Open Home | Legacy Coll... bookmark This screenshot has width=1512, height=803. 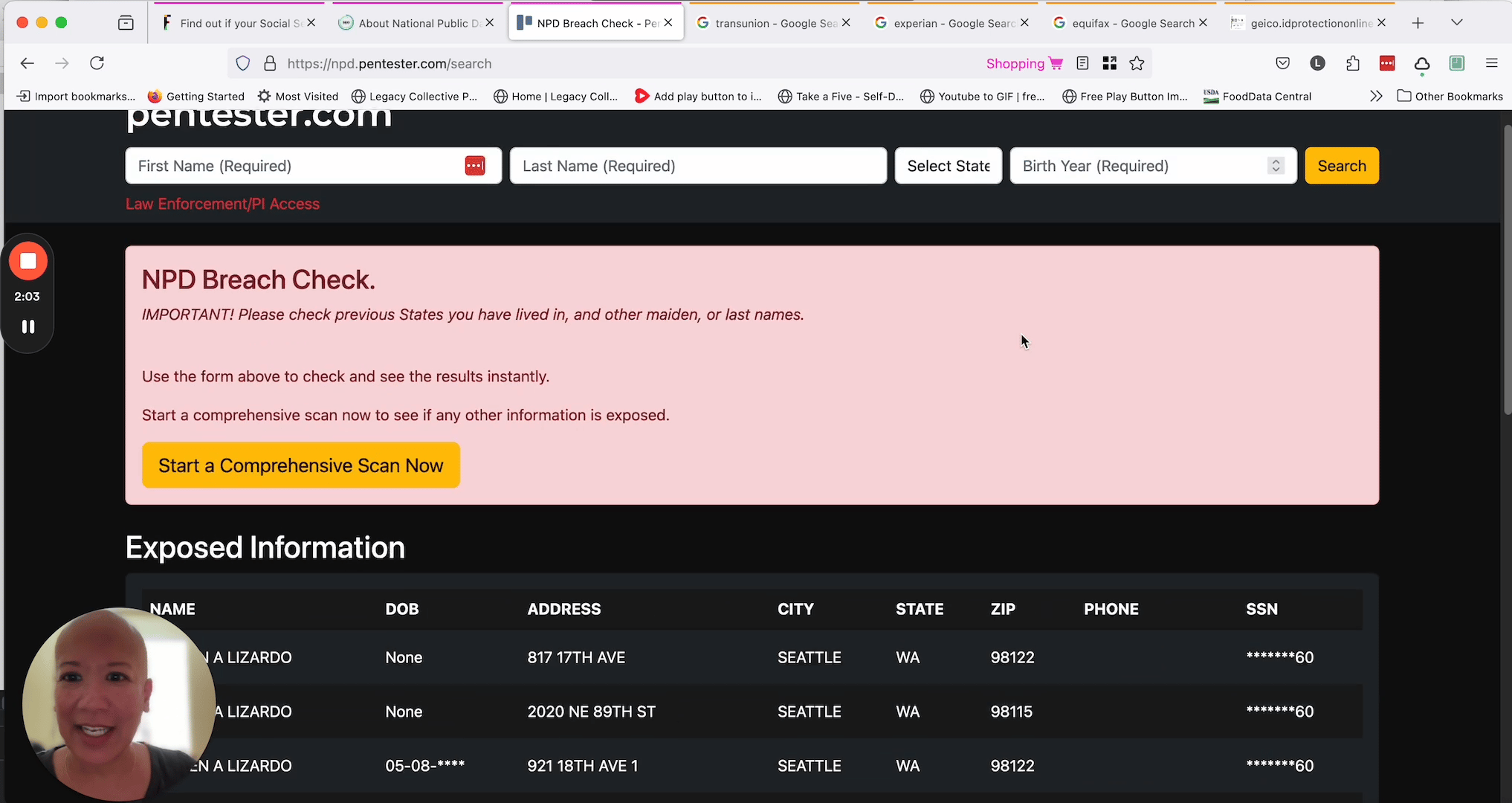pos(556,96)
